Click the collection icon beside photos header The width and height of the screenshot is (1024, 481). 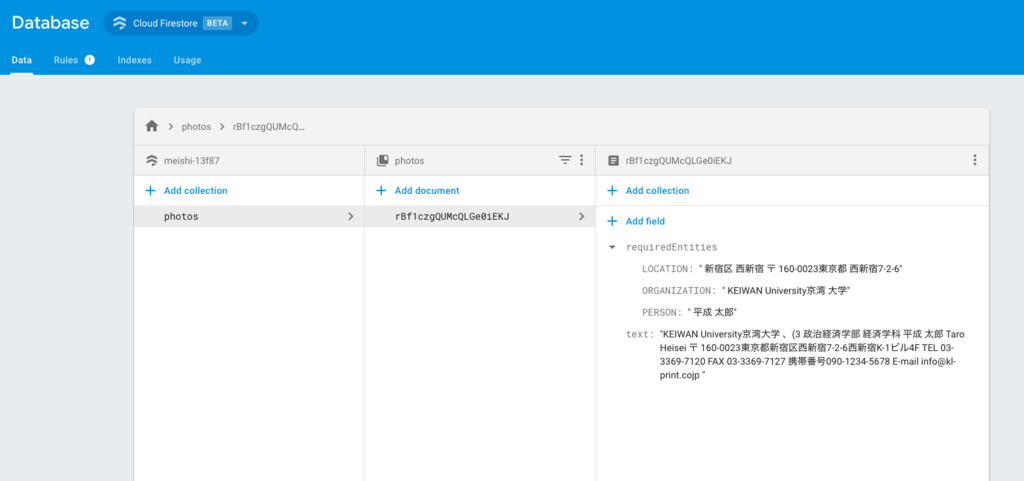[383, 160]
